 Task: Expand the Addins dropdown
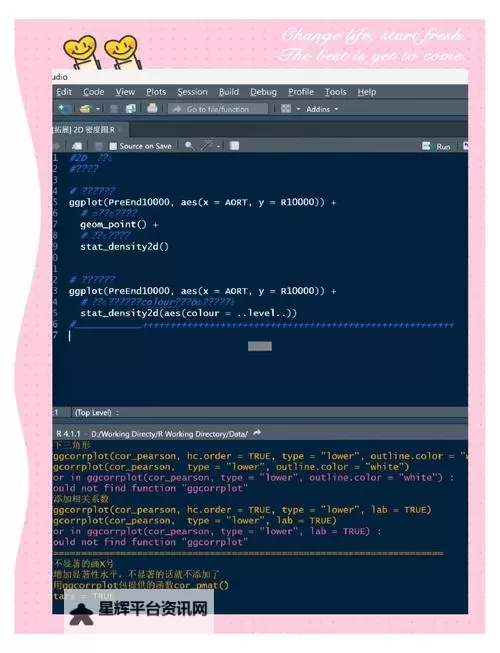pyautogui.click(x=322, y=109)
